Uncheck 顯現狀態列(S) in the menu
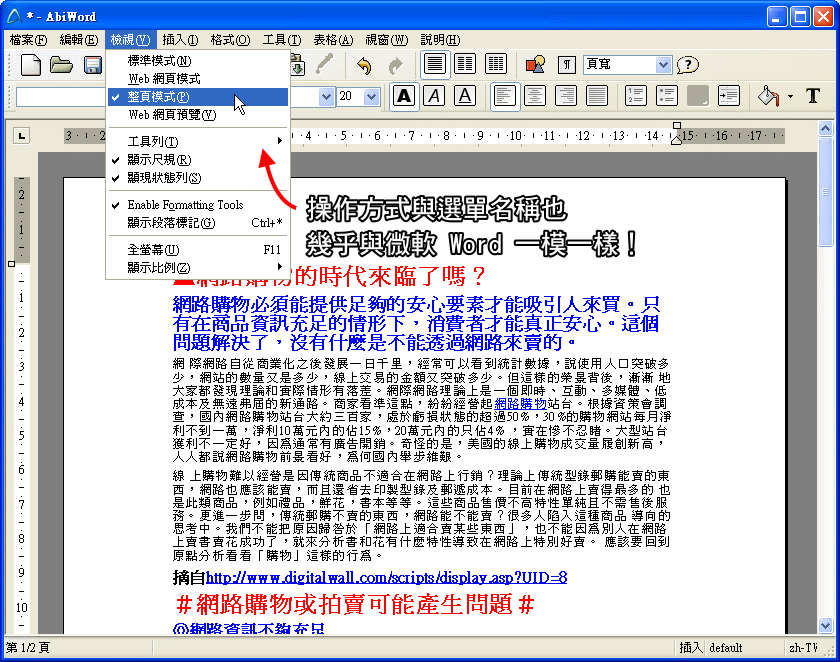 click(198, 178)
